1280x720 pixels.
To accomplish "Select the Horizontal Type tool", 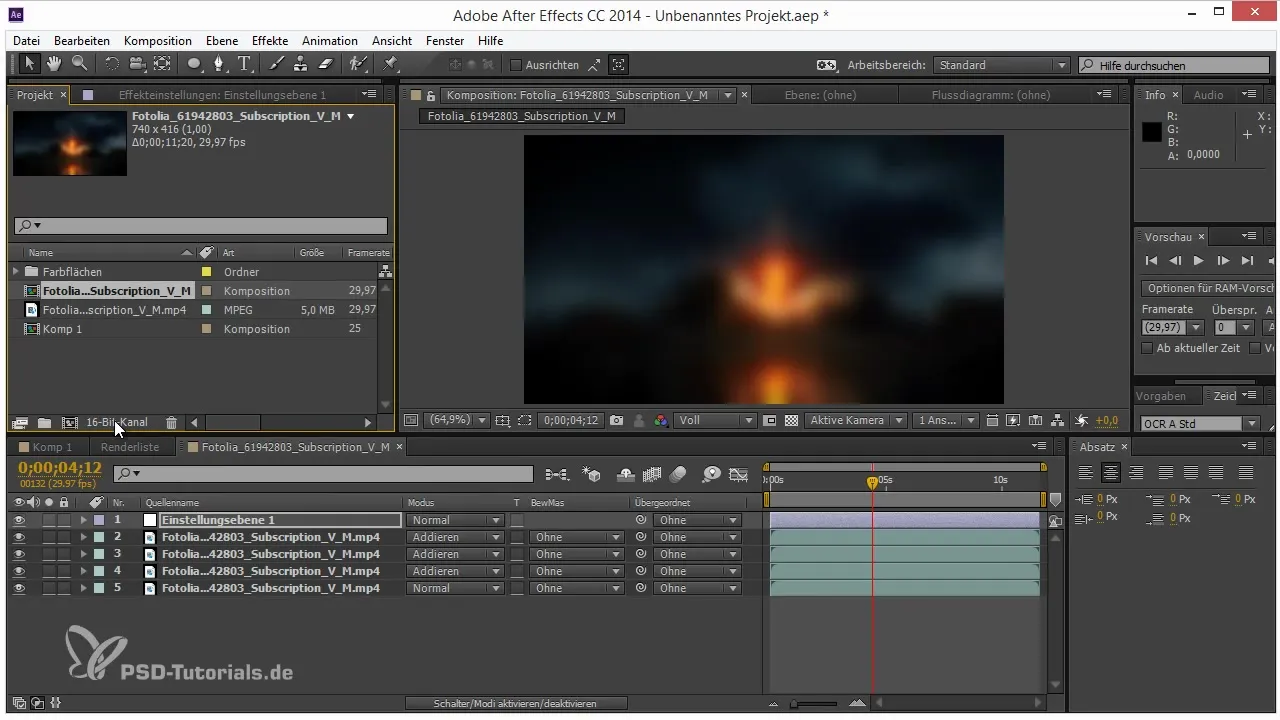I will point(245,64).
